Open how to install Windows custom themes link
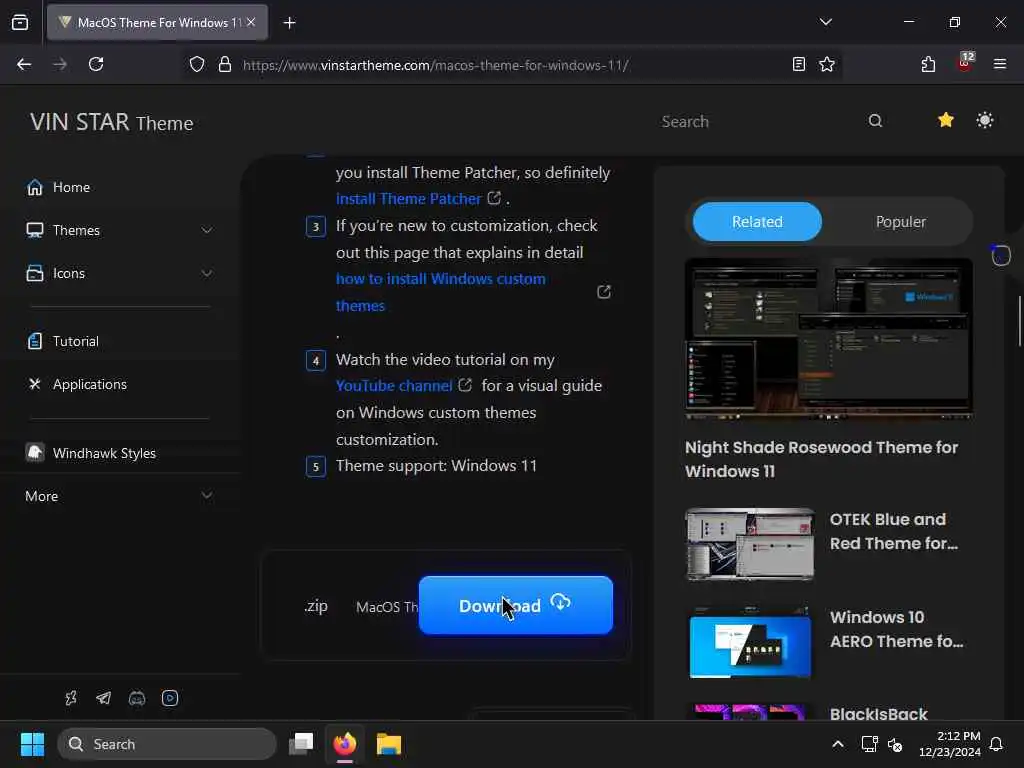 [x=441, y=292]
